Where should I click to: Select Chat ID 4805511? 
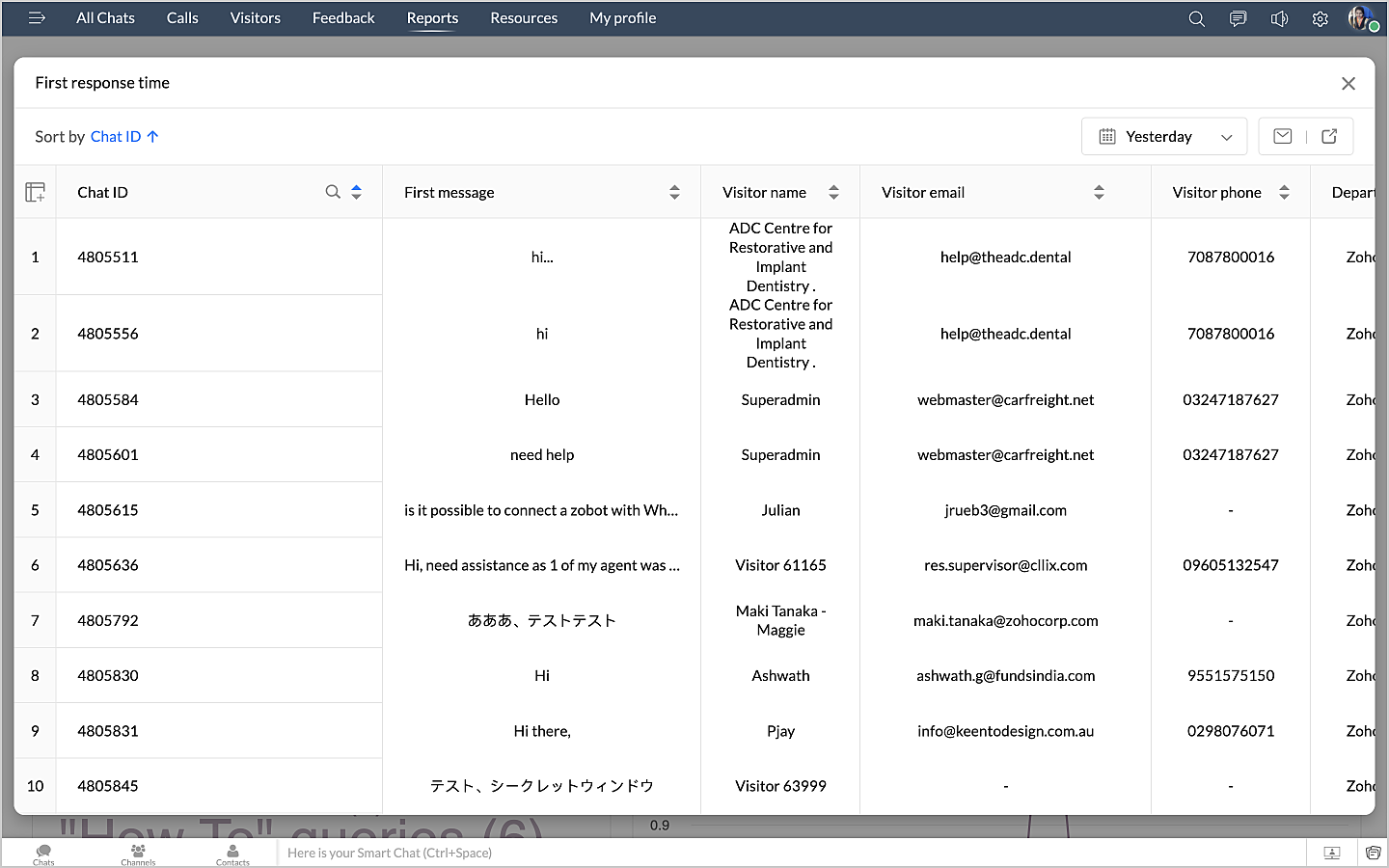click(x=108, y=257)
